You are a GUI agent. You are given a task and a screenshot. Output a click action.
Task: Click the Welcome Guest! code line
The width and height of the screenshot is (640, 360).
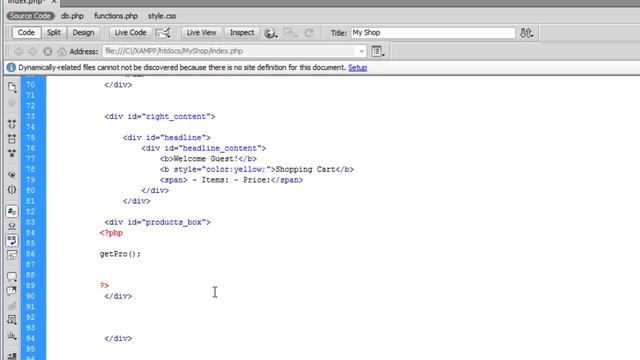pyautogui.click(x=208, y=159)
